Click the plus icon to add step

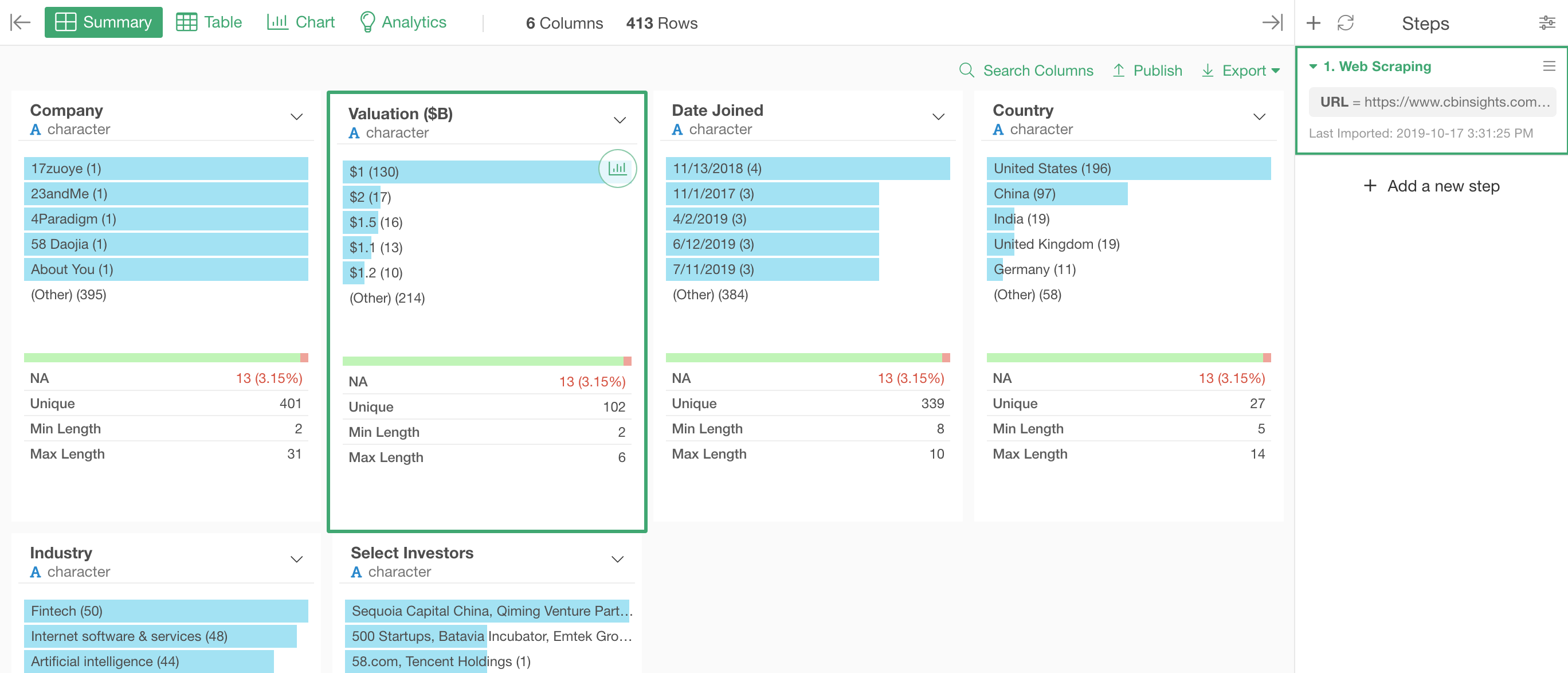coord(1314,23)
